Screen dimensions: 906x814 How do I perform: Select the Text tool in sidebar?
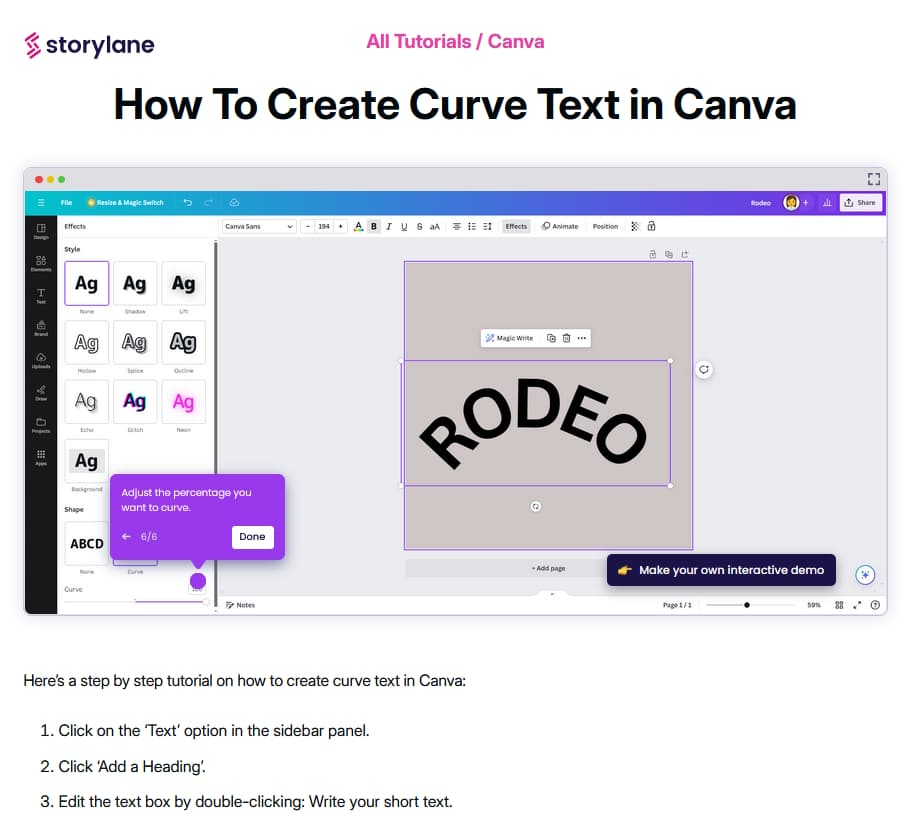click(41, 295)
